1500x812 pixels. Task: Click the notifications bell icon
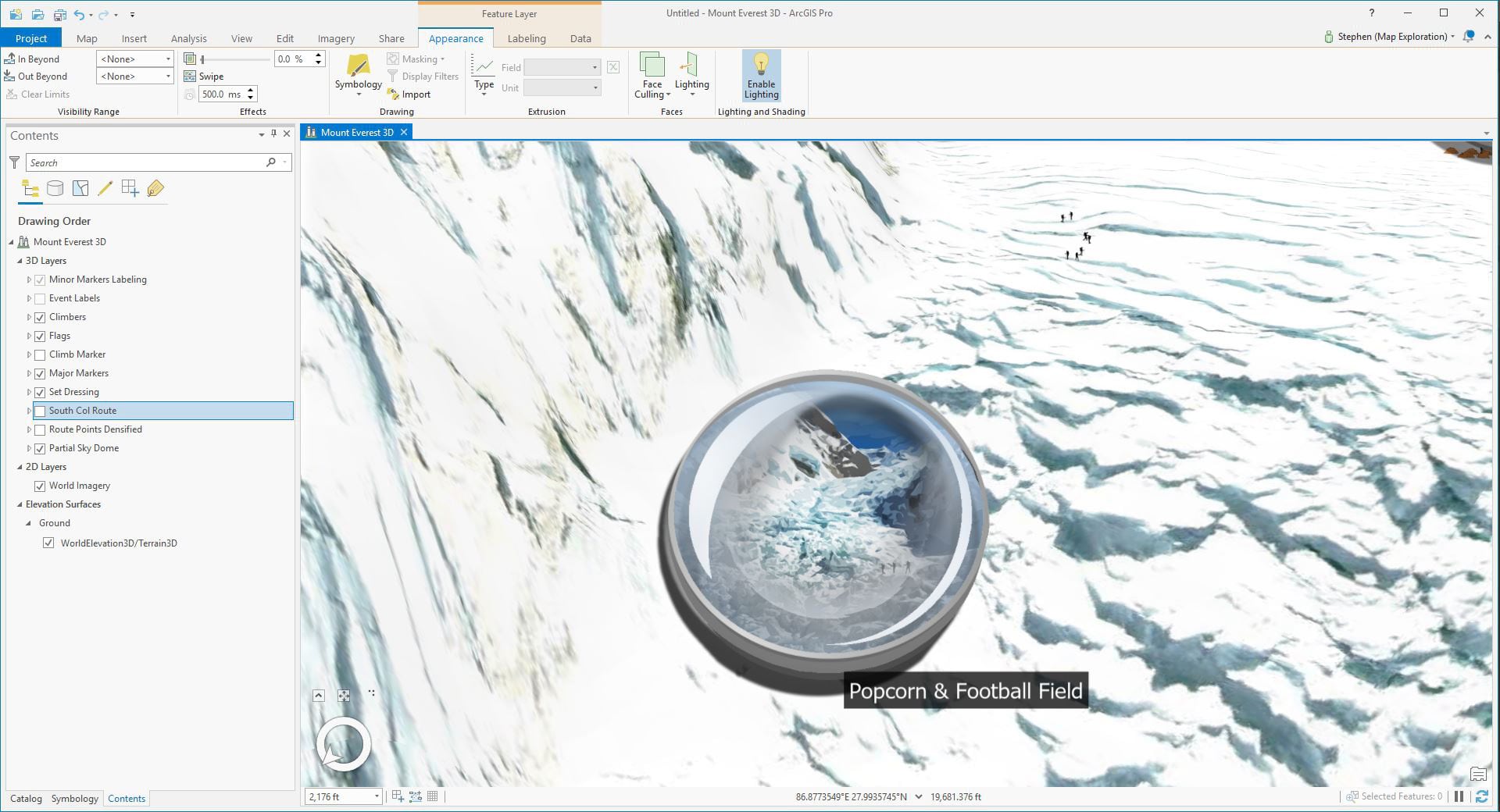coord(1469,37)
